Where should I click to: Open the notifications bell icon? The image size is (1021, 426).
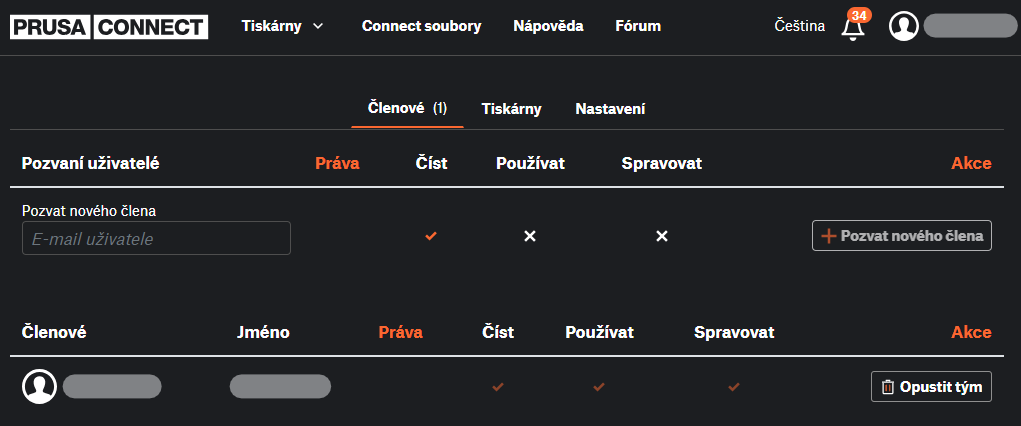tap(852, 29)
